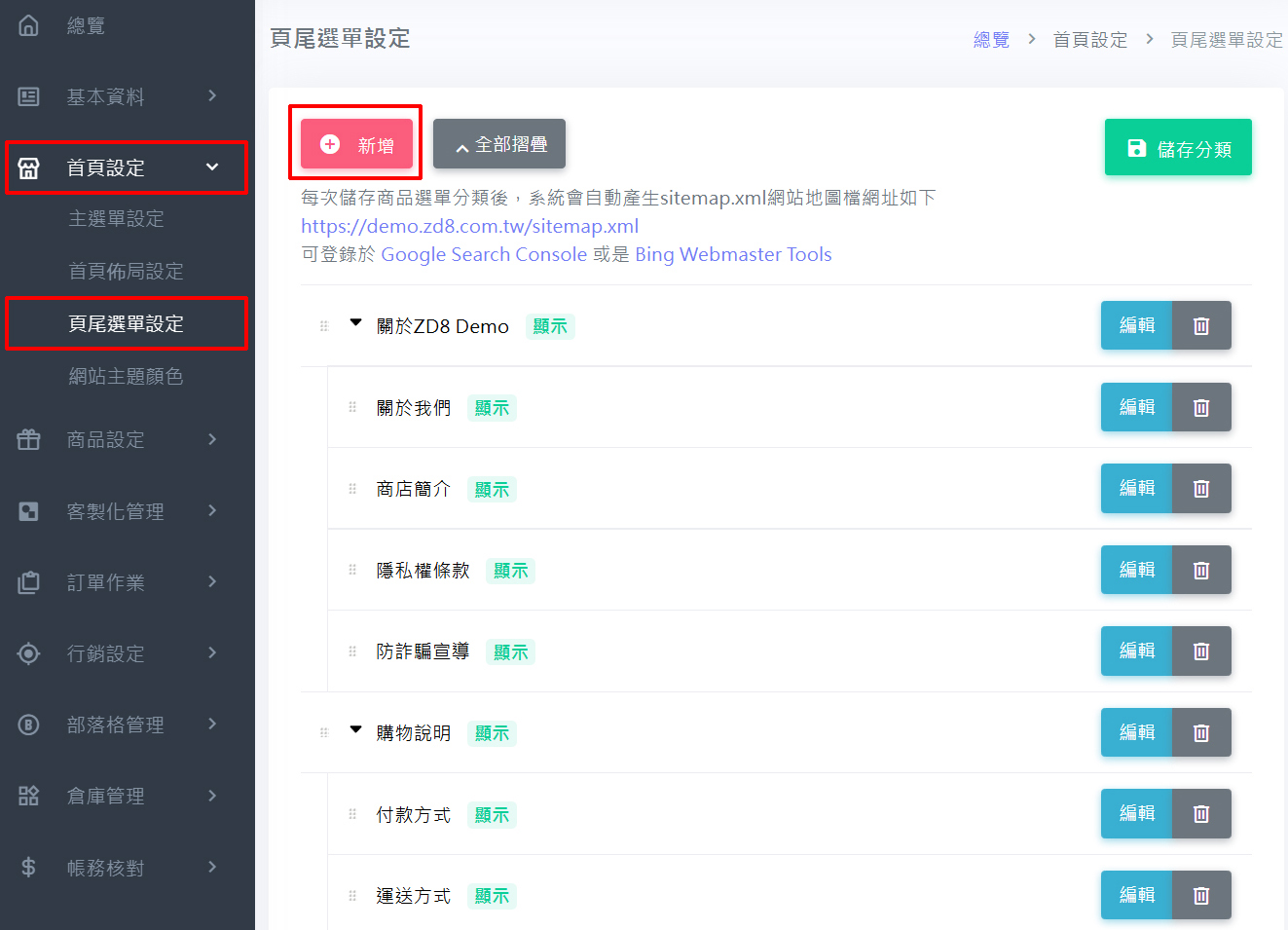Image resolution: width=1288 pixels, height=930 pixels.
Task: Click the trash icon for 關於我們
Action: coord(1200,407)
